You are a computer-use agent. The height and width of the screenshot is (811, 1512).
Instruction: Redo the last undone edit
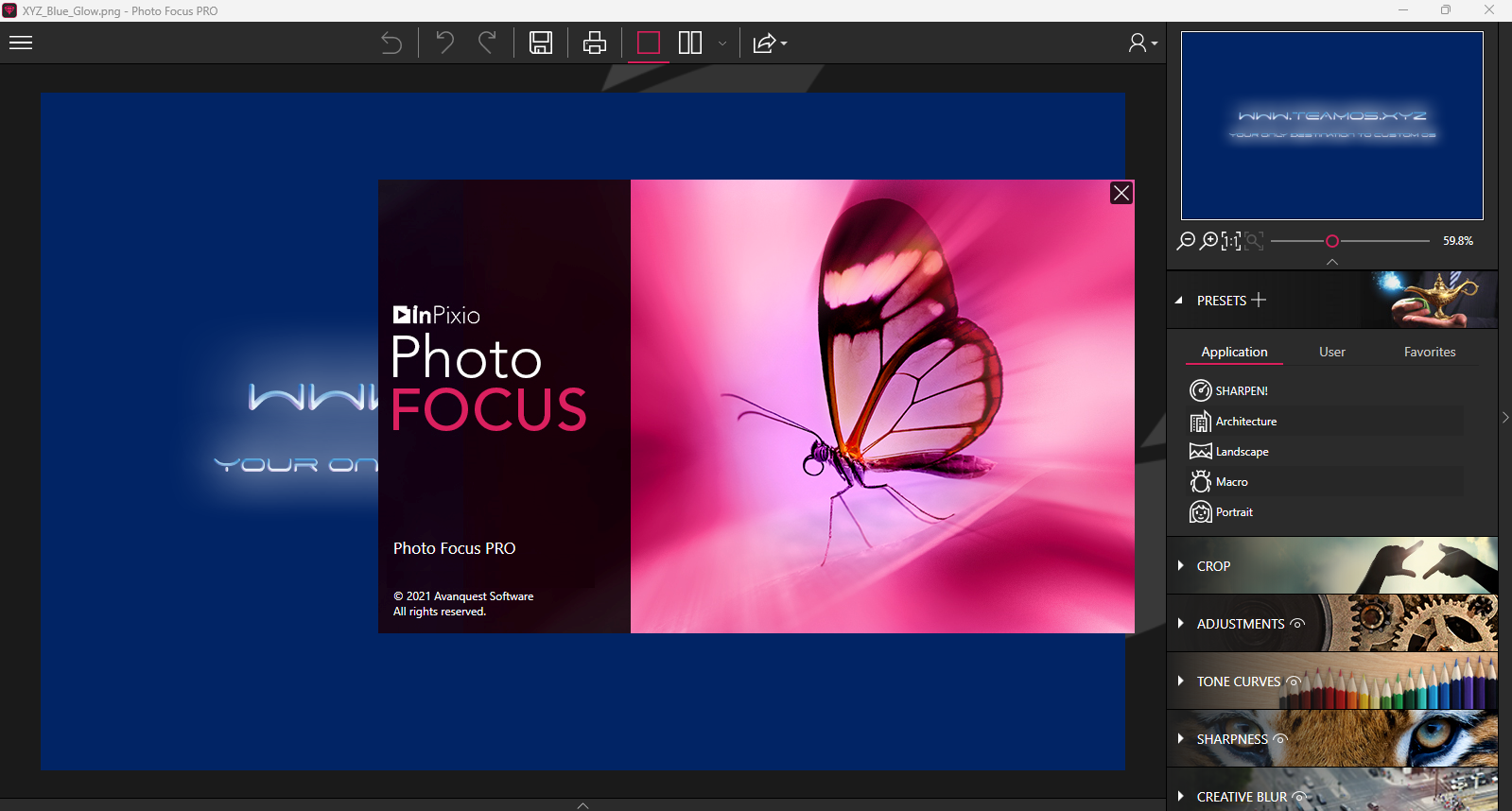pyautogui.click(x=487, y=43)
